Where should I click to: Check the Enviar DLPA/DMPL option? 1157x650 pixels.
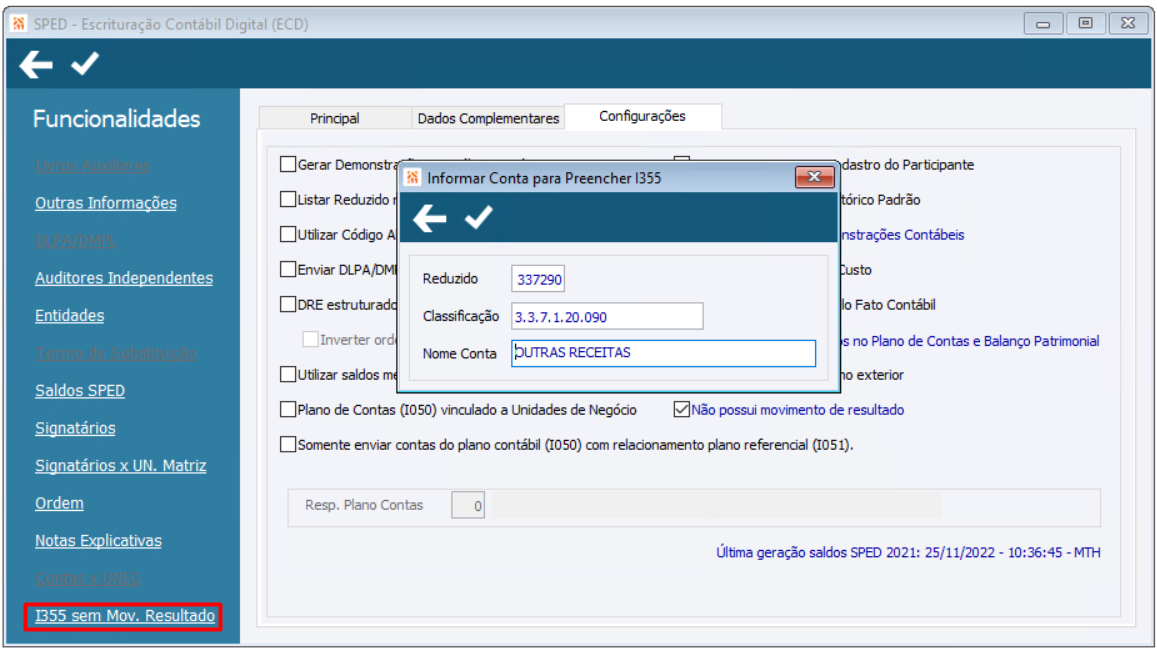click(x=288, y=269)
